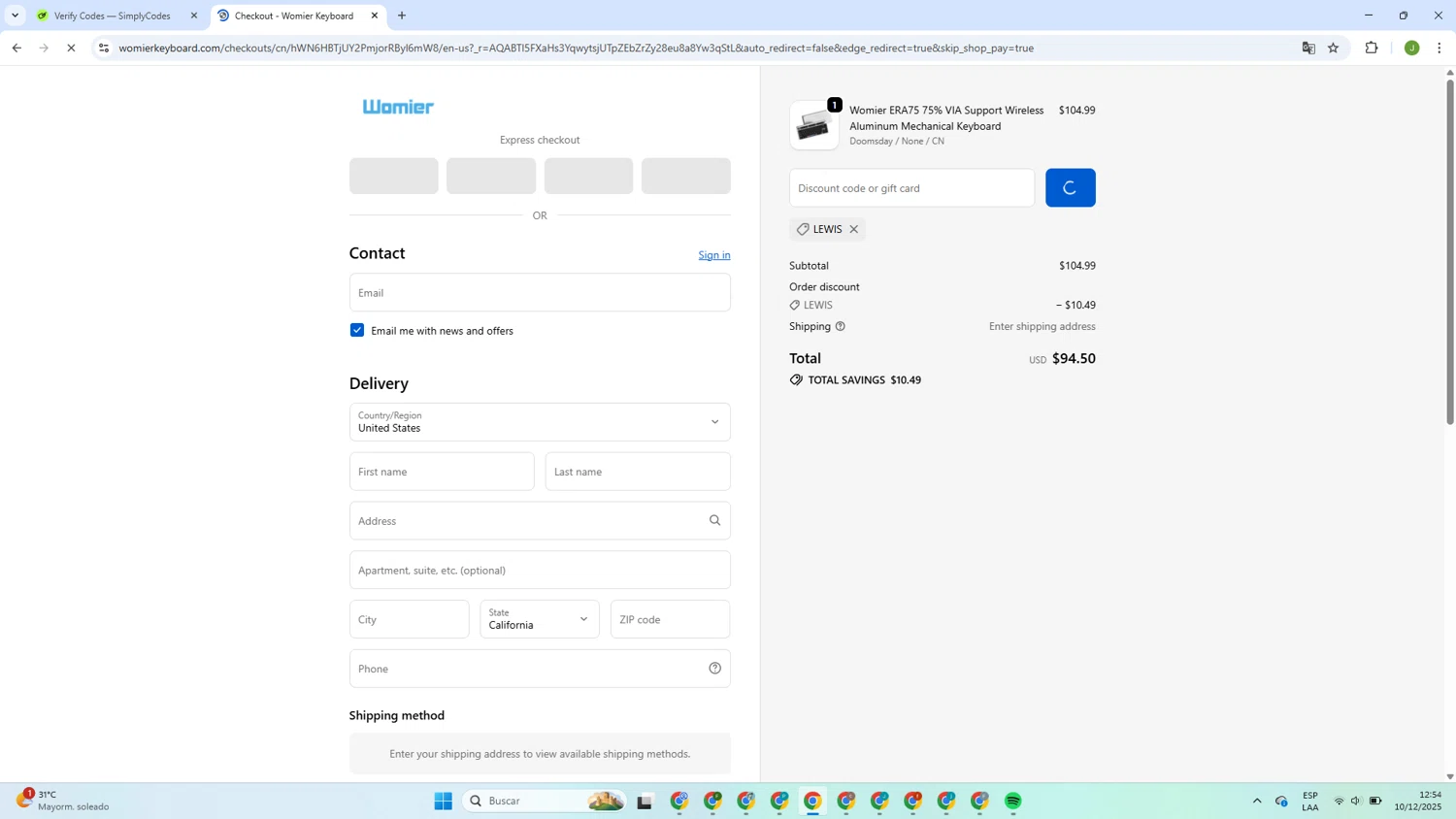View site information icon in address bar
The height and width of the screenshot is (819, 1456).
(x=104, y=48)
